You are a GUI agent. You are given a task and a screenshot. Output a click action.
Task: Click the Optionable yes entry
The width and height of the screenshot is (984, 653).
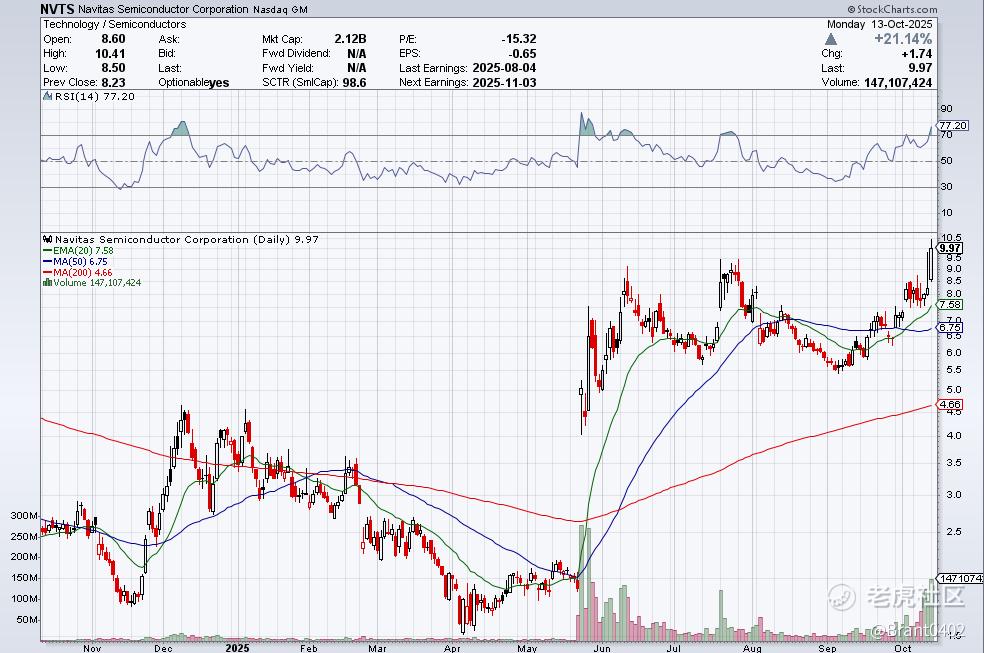pos(194,83)
